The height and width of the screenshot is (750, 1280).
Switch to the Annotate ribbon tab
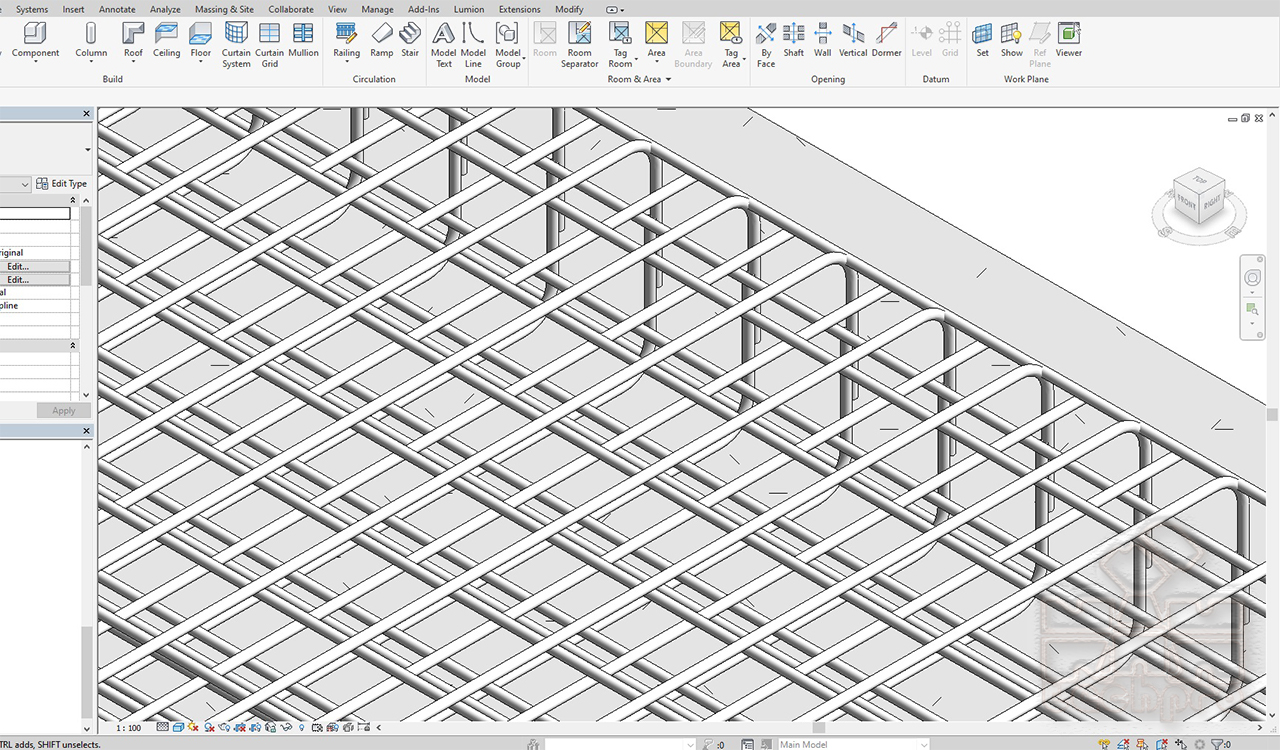click(117, 9)
